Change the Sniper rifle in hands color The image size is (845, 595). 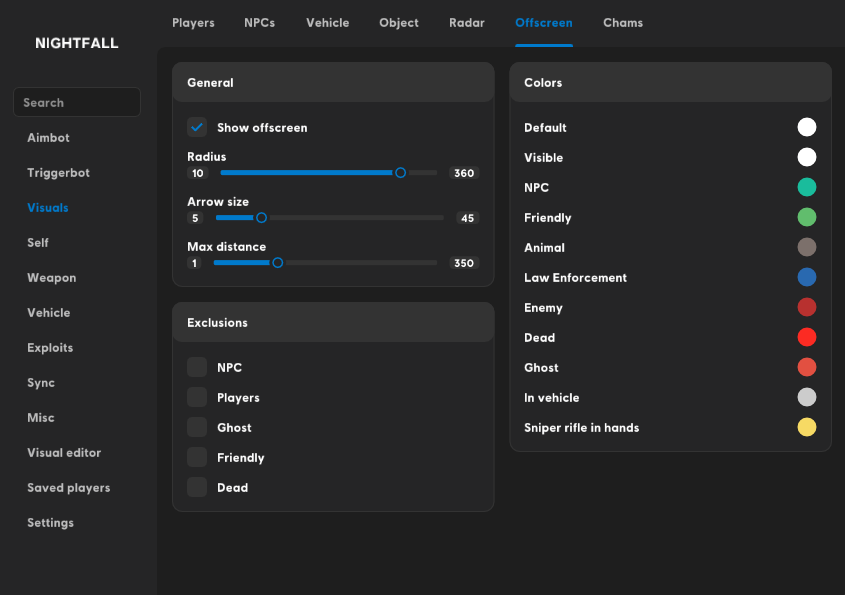pyautogui.click(x=806, y=427)
